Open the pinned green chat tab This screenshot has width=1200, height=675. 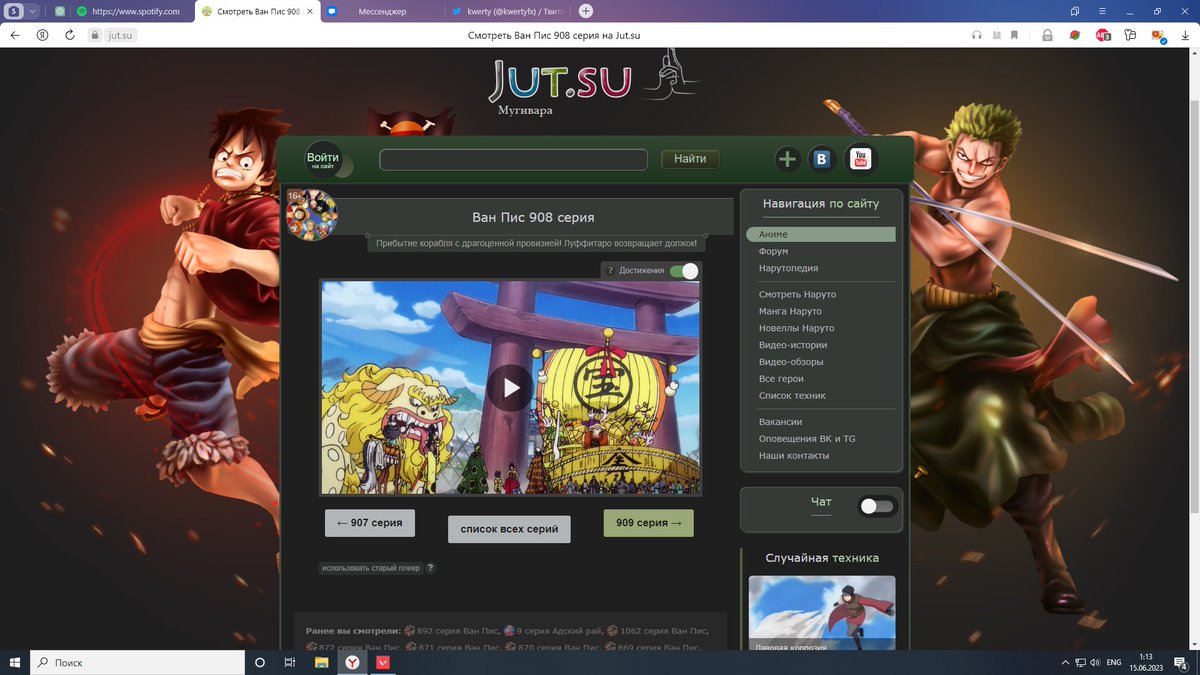point(60,11)
